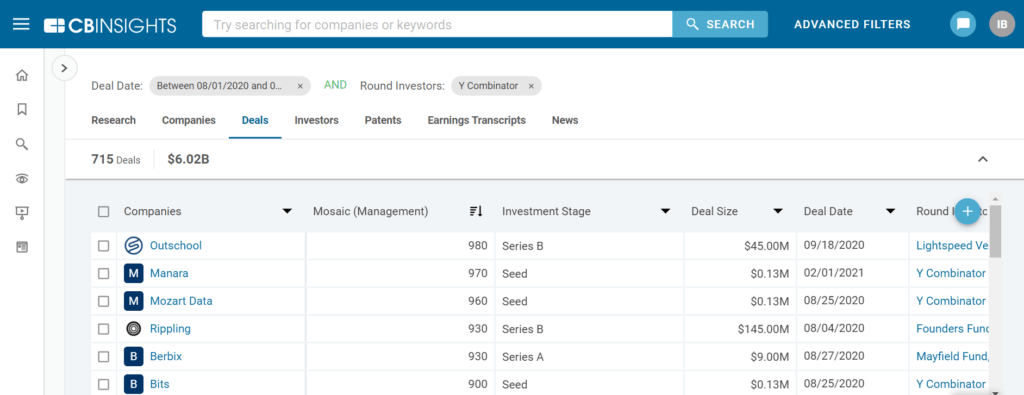Image resolution: width=1024 pixels, height=395 pixels.
Task: Open the presentation screen sidebar icon
Action: point(22,213)
